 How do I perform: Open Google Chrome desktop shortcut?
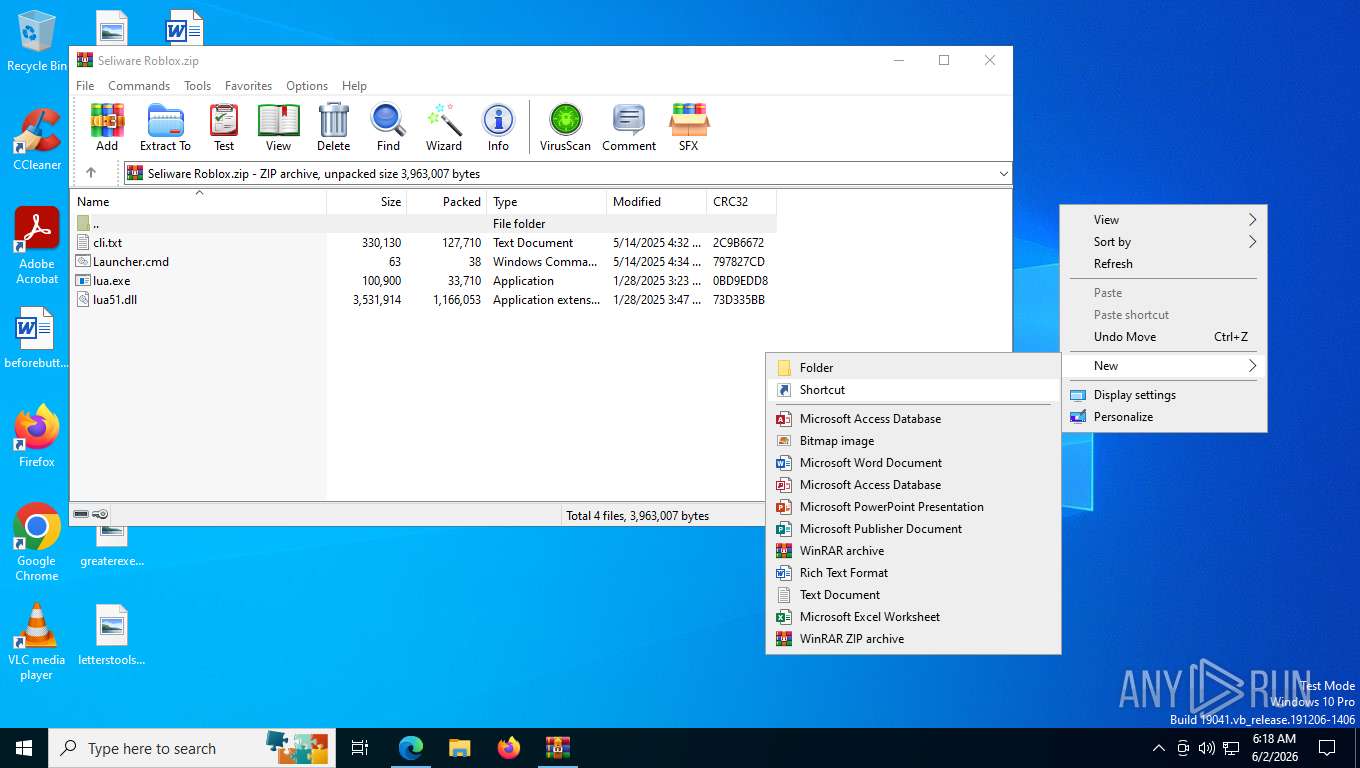(x=37, y=543)
